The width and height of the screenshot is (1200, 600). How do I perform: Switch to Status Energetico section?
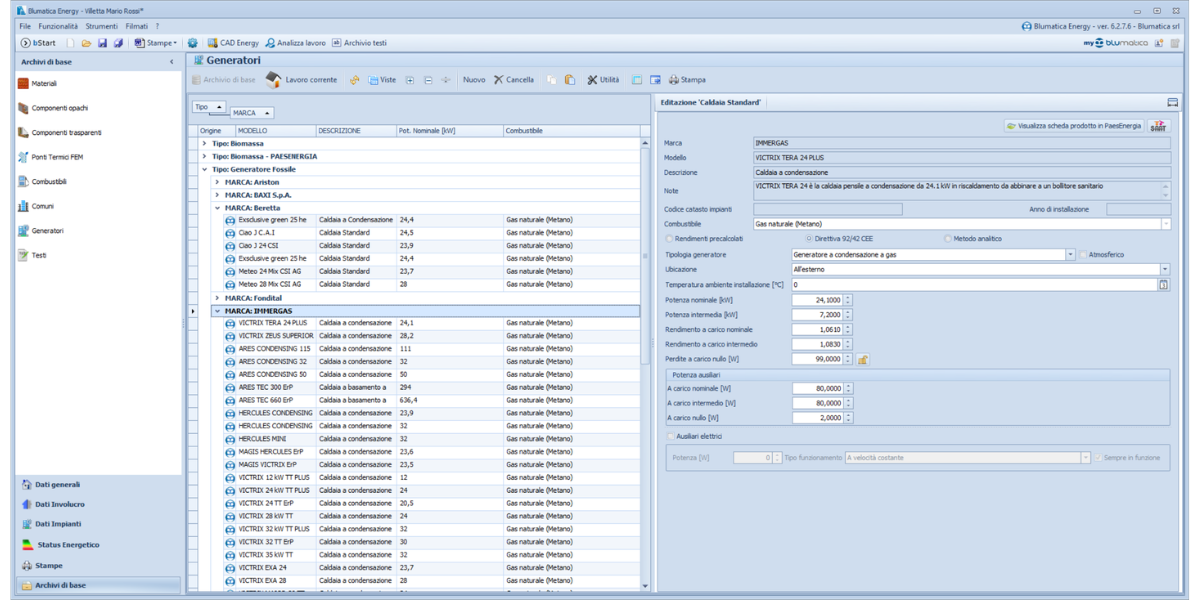point(98,545)
